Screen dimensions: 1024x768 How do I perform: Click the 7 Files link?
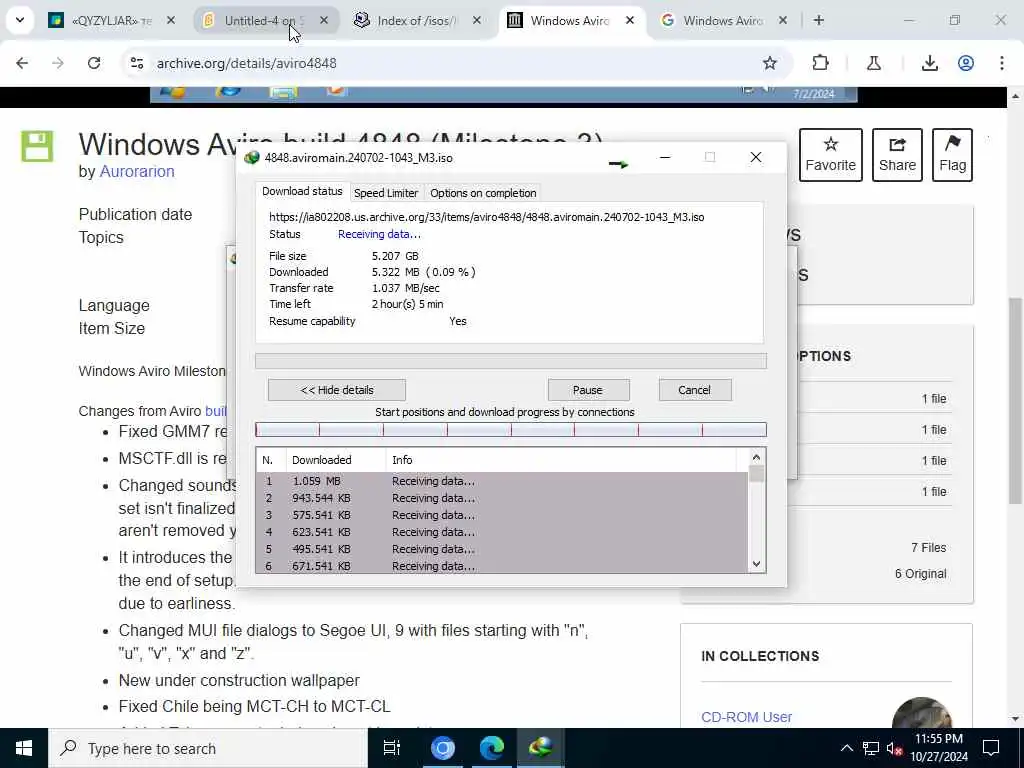(929, 547)
